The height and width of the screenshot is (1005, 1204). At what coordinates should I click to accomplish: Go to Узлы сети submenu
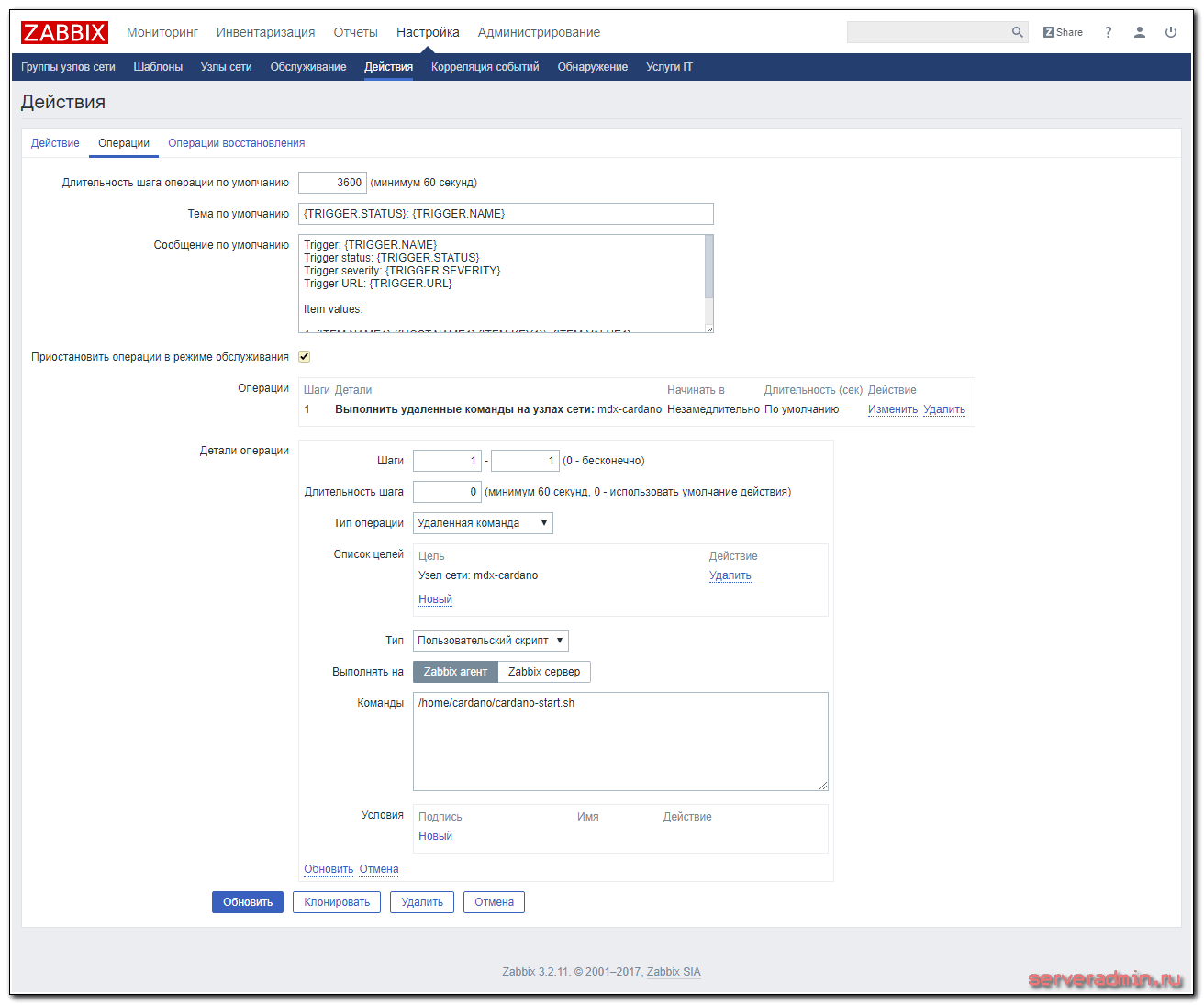click(226, 67)
